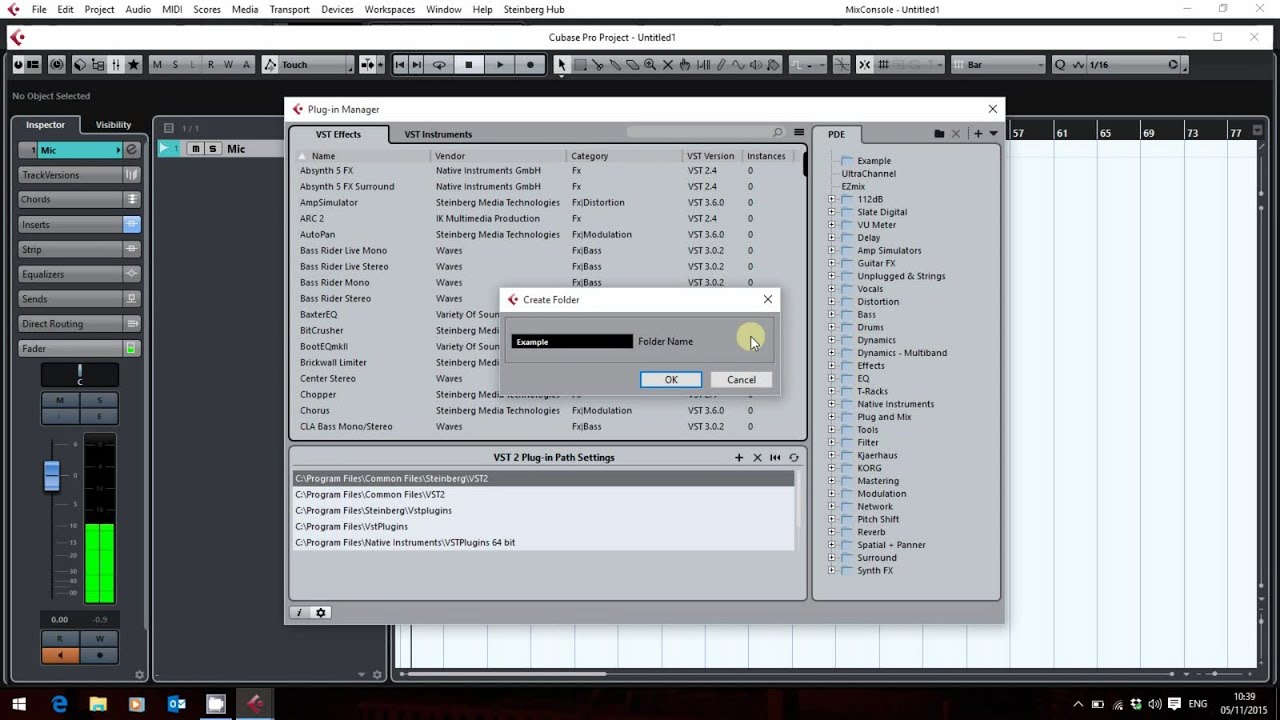Screen dimensions: 1280x720
Task: Solo the Mic track in track list
Action: [x=212, y=149]
